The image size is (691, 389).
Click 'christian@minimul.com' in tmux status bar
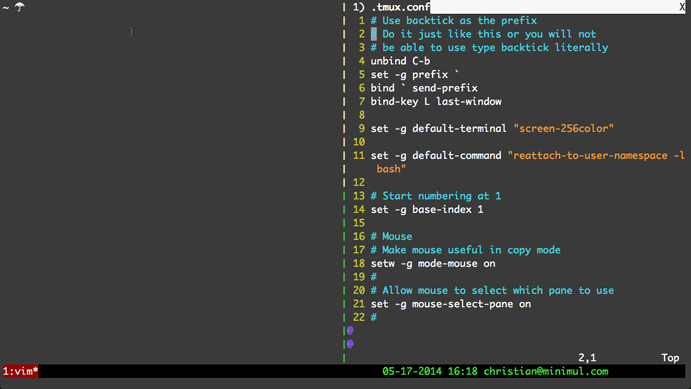[546, 371]
